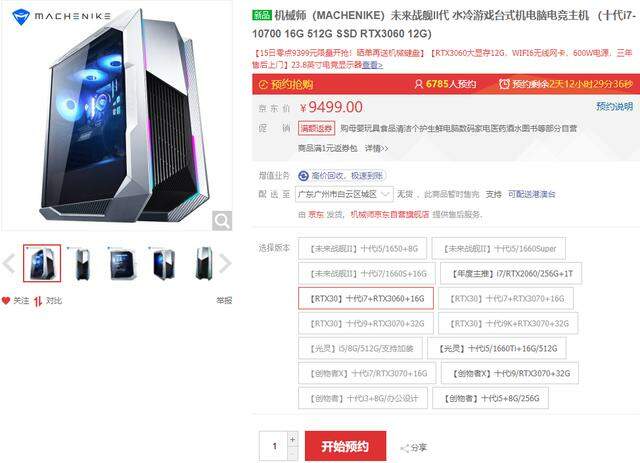This screenshot has height=463, width=640.
Task: Open the delivery region dropdown 广东广州市白云区城区
Action: [x=344, y=194]
